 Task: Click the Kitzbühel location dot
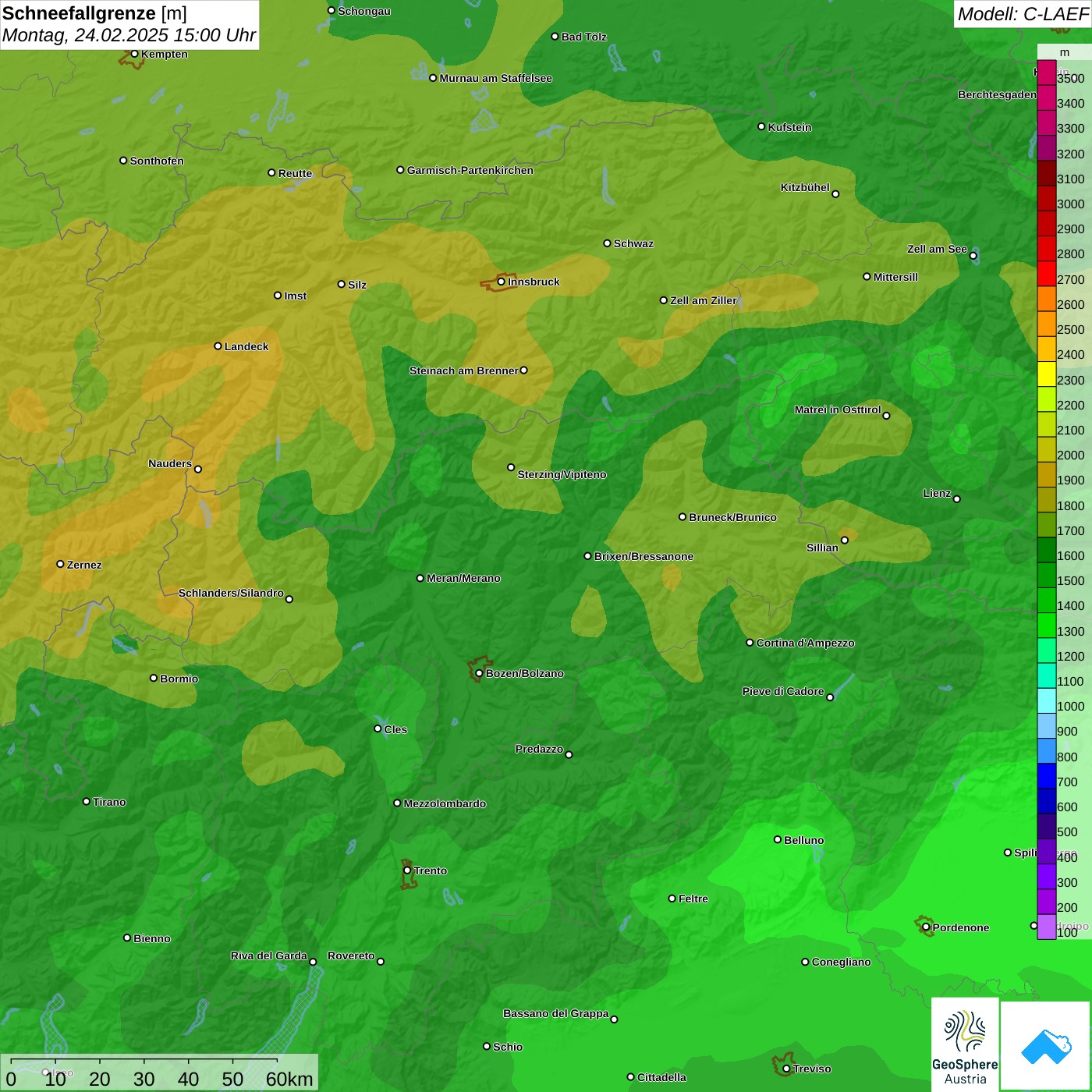coord(835,194)
